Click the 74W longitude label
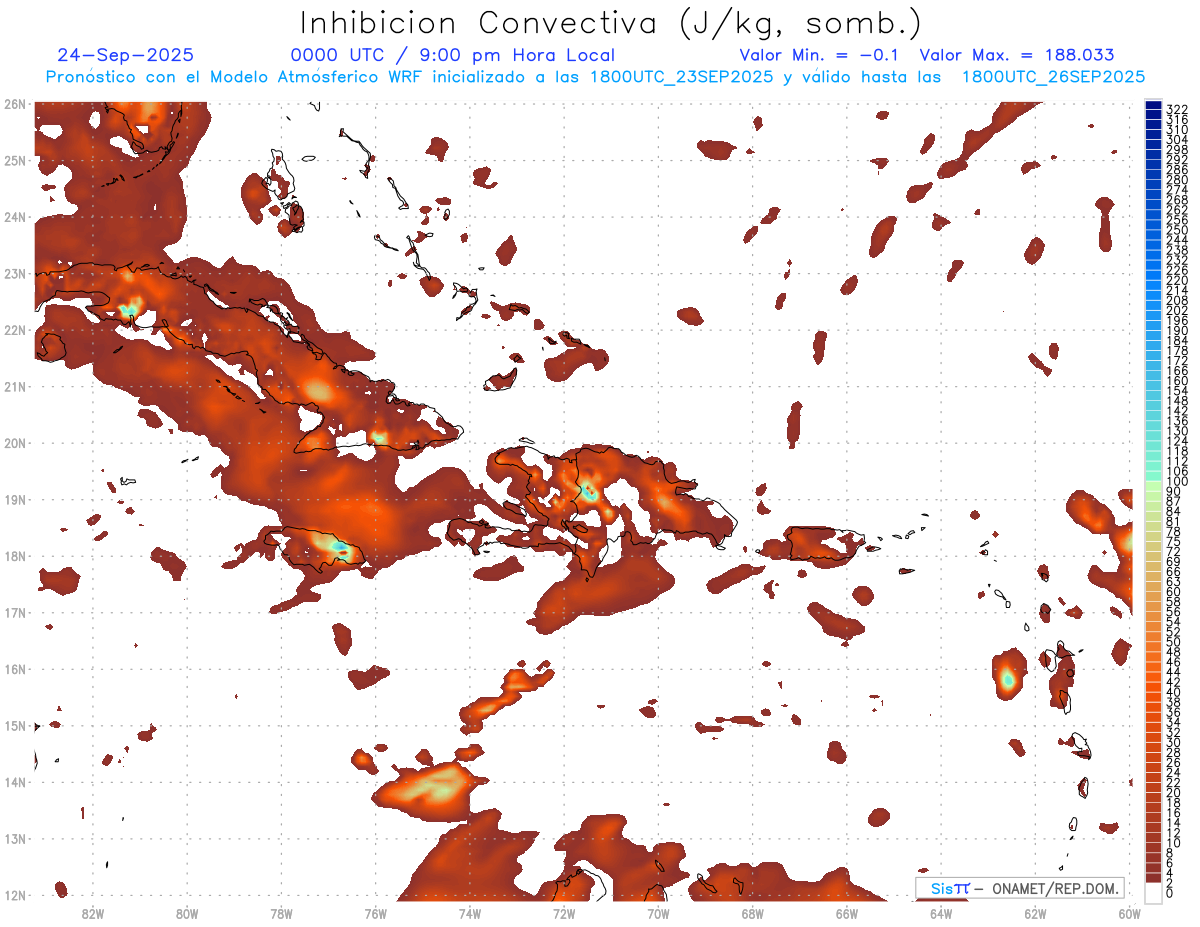The image size is (1200, 927). click(x=469, y=913)
